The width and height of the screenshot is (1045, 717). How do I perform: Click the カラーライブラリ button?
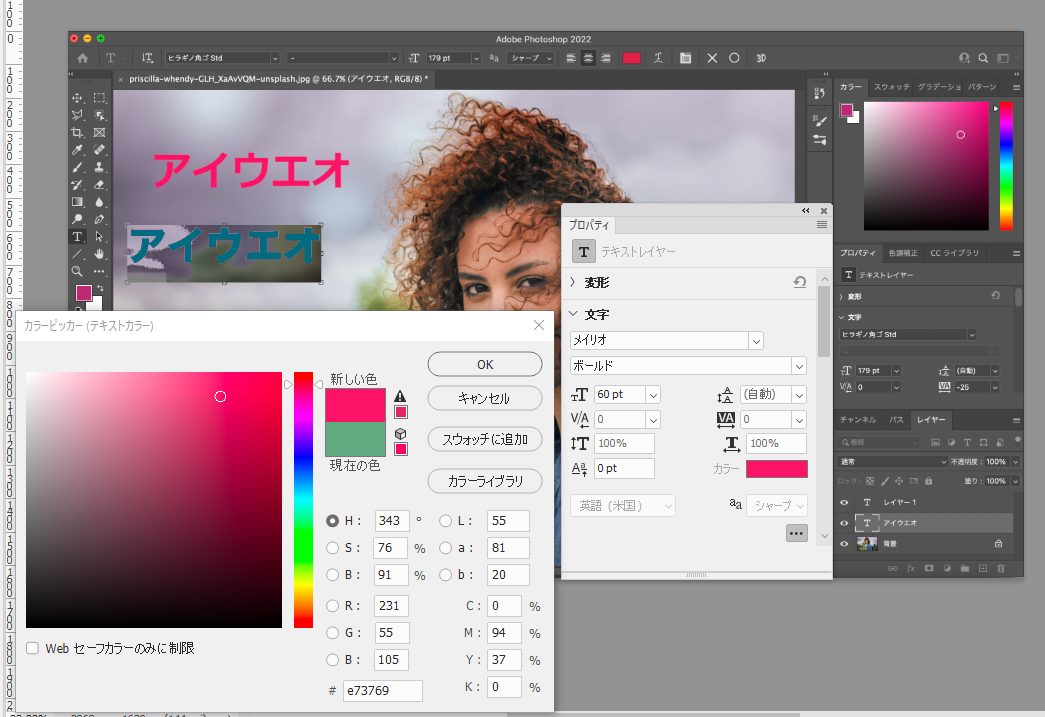click(x=485, y=481)
